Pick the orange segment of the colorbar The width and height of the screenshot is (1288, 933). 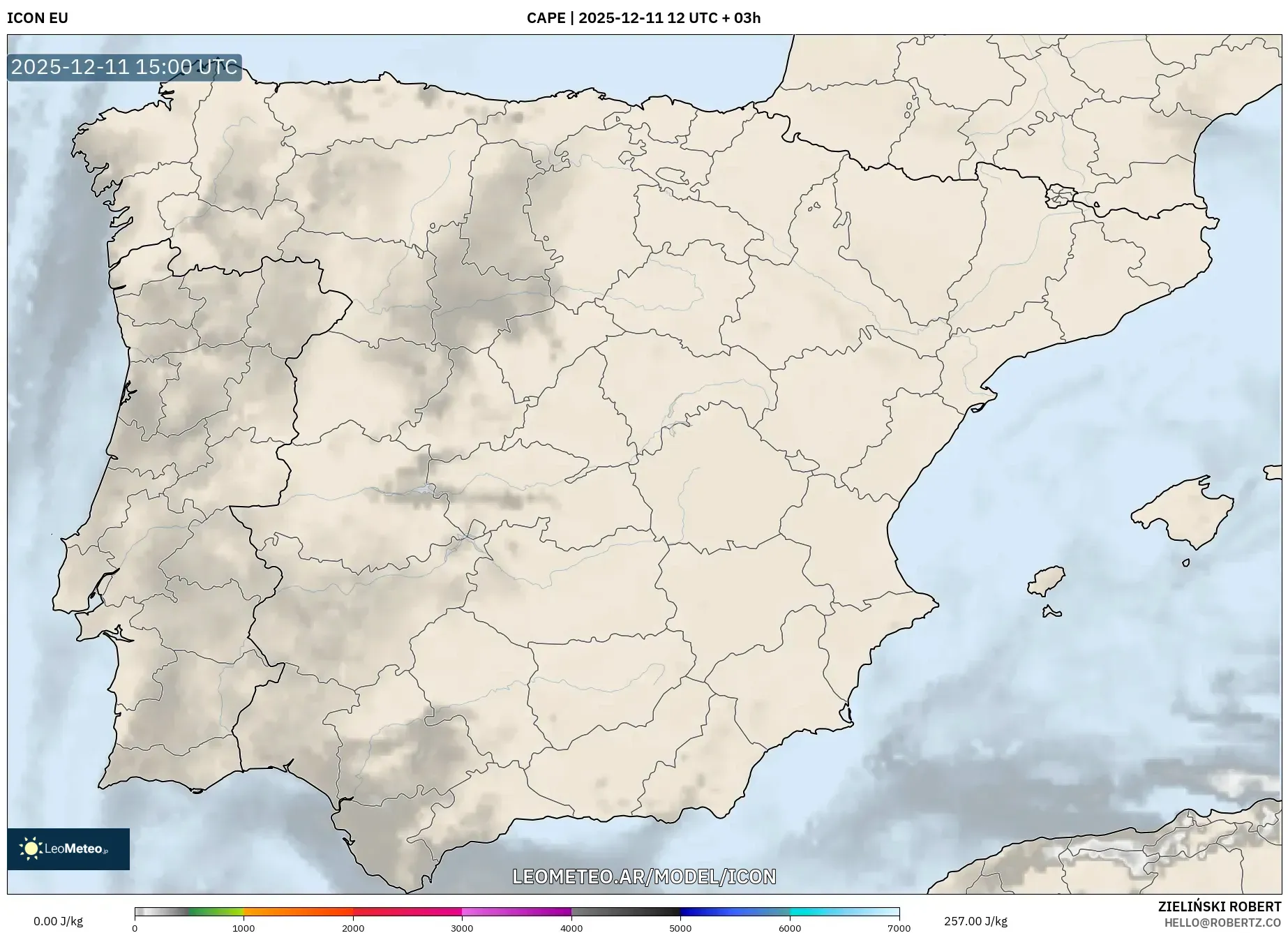point(298,911)
